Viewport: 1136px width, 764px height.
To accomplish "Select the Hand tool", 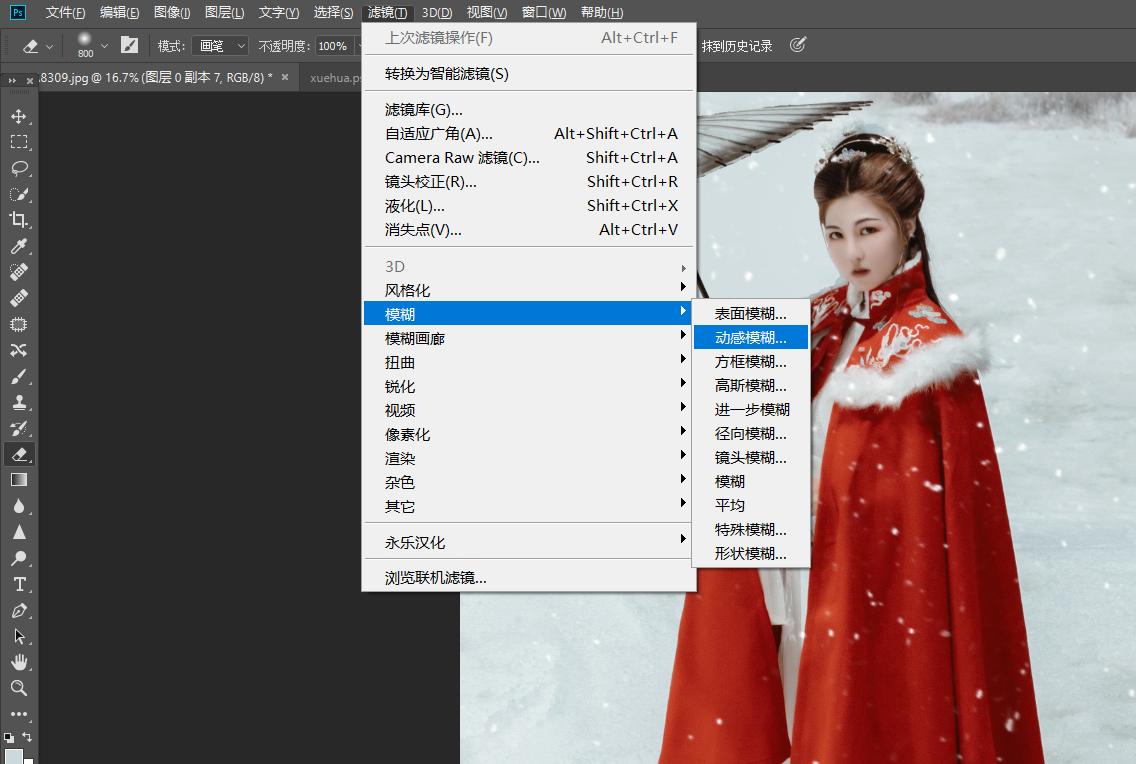I will (x=19, y=662).
